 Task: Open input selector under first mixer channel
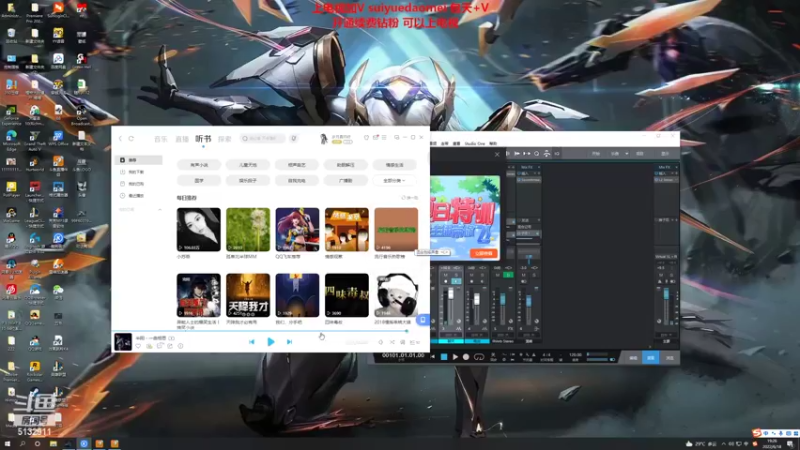(x=451, y=335)
